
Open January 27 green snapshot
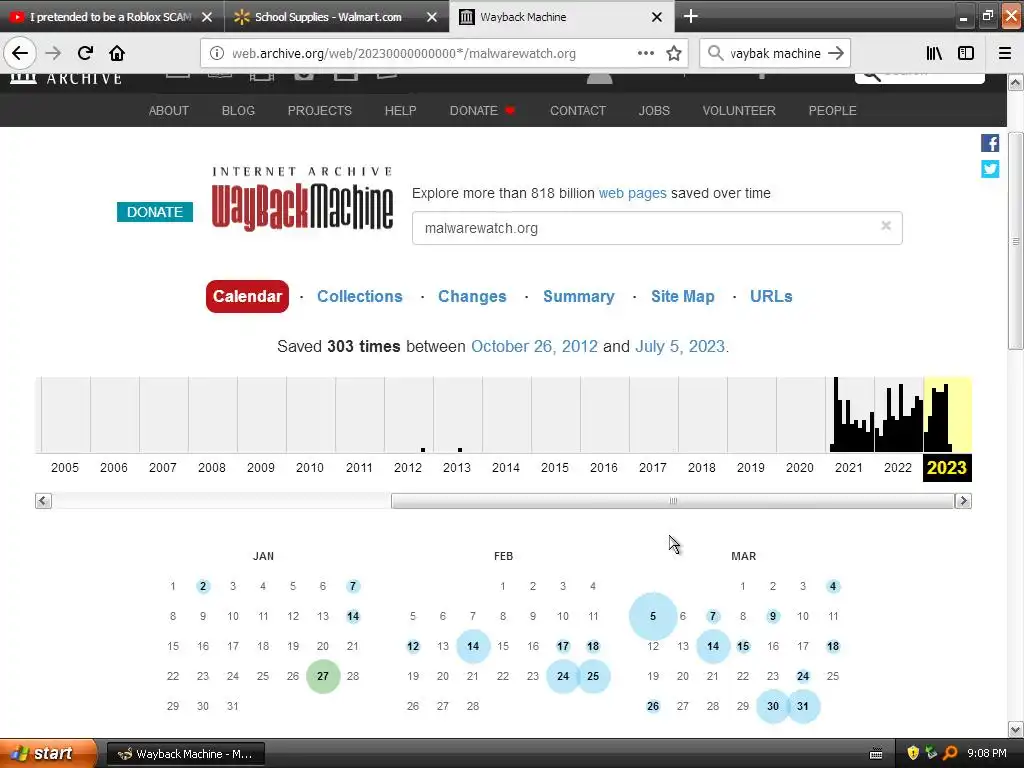[323, 676]
